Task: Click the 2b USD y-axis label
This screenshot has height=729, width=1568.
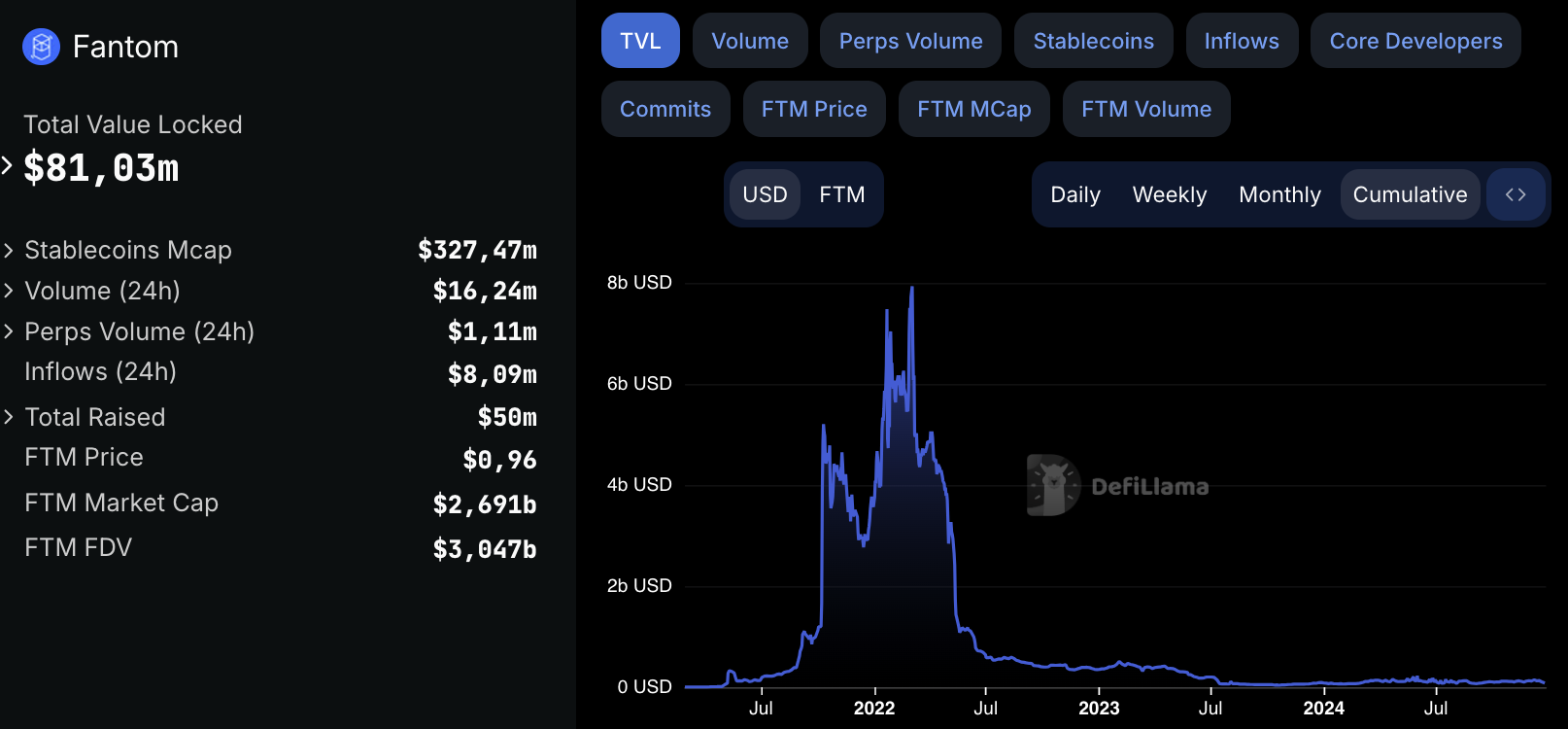Action: (x=639, y=586)
